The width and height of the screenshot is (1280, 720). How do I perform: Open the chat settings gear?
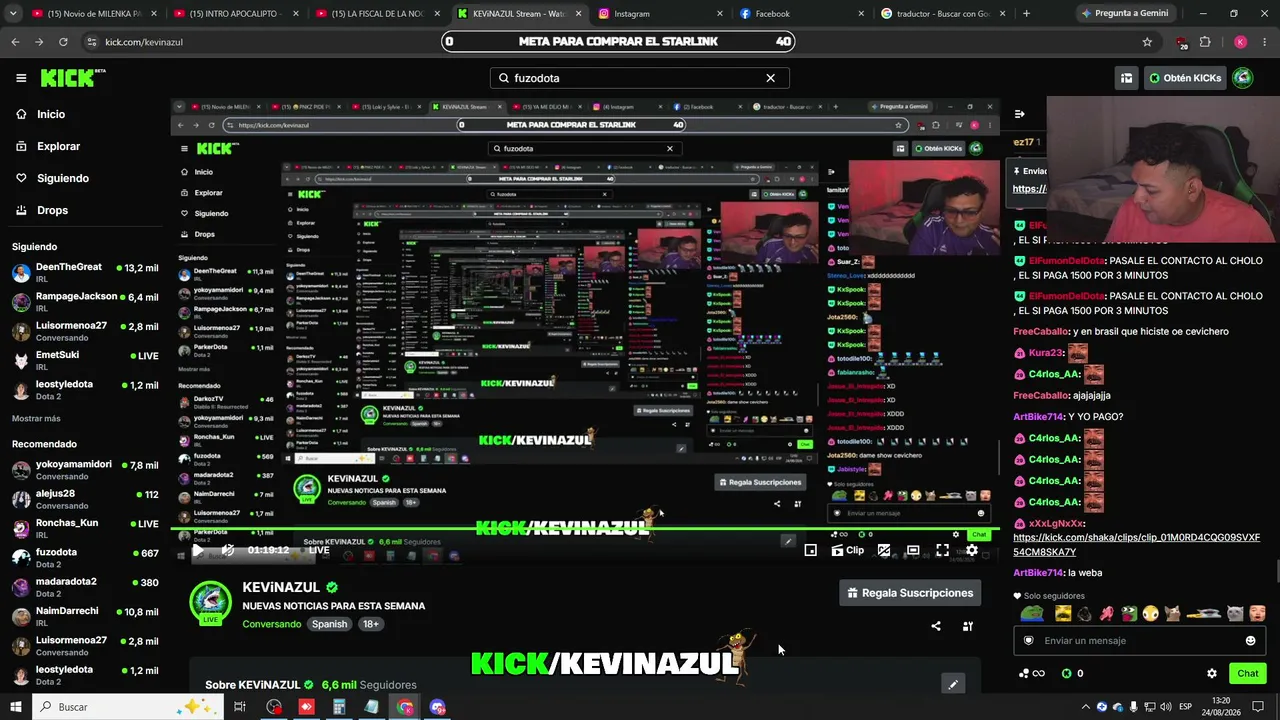pos(1212,673)
